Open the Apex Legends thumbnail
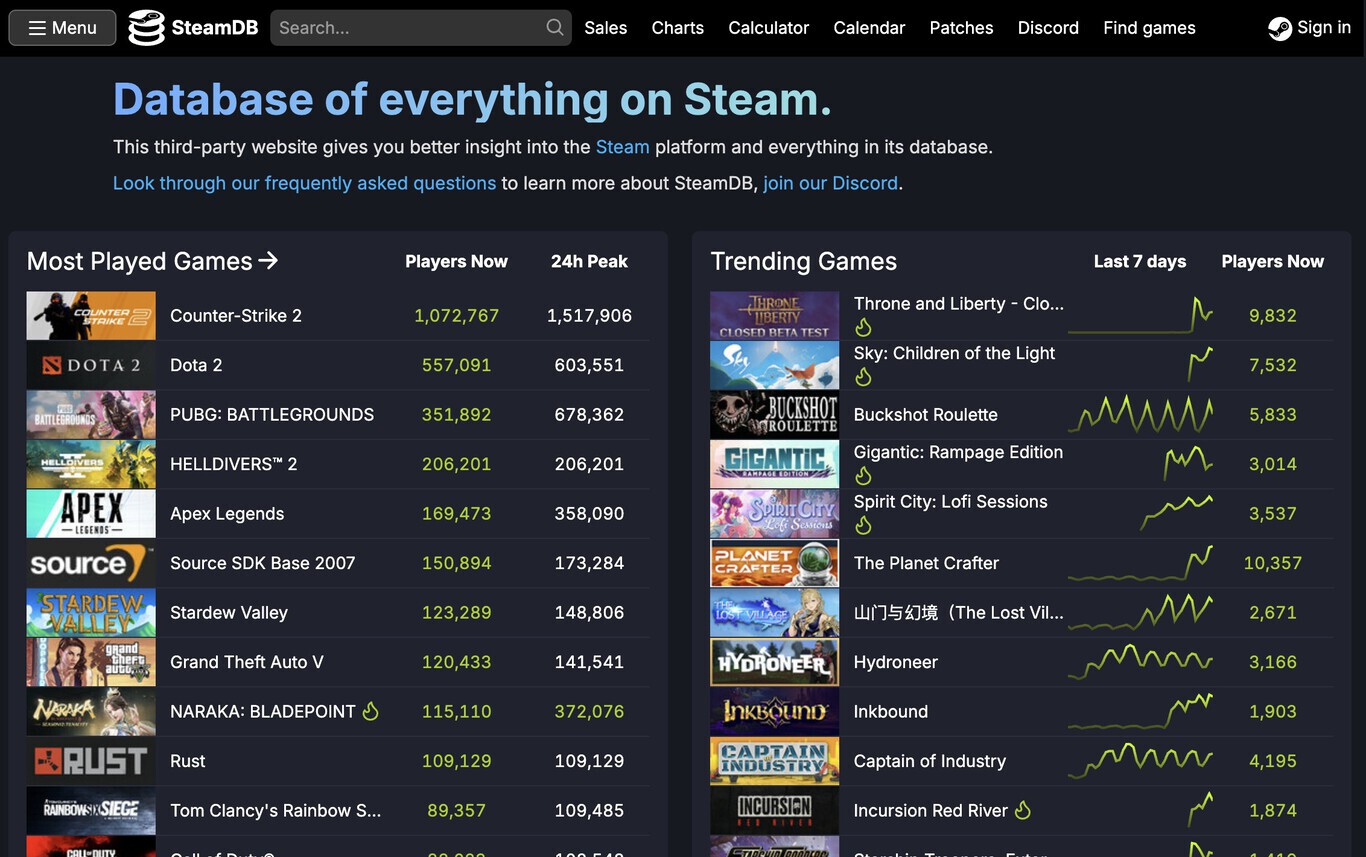The image size is (1366, 857). coord(91,514)
